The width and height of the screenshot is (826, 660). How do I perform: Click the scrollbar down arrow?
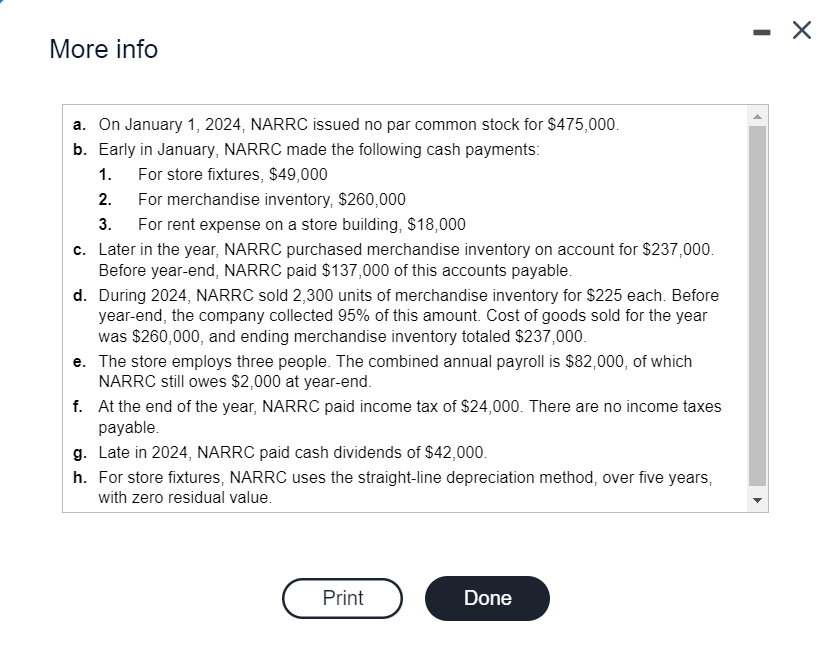tap(758, 501)
